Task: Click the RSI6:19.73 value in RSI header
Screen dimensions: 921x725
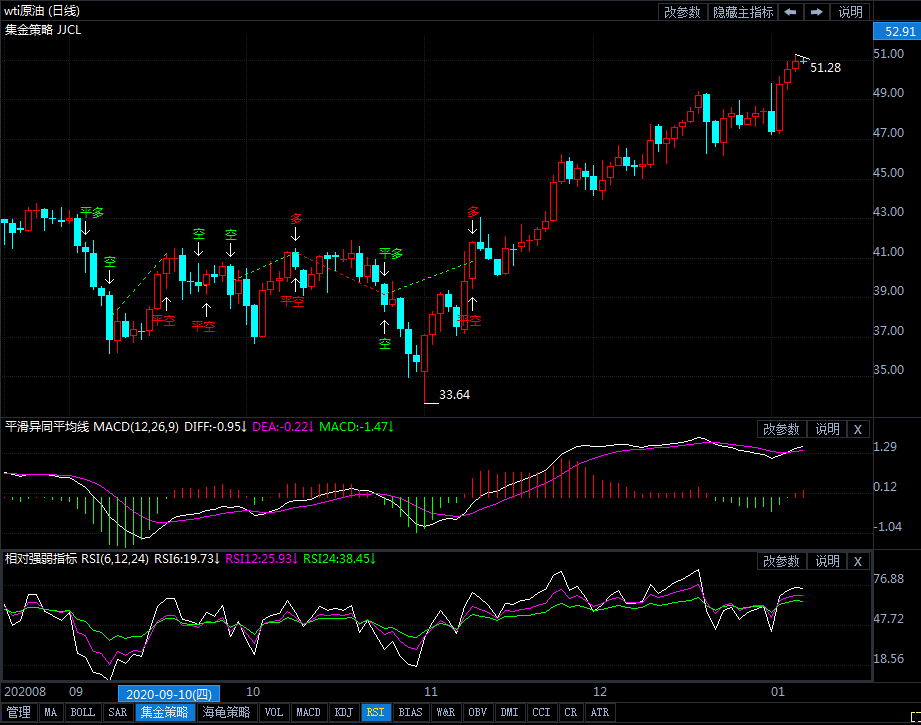Action: 187,559
